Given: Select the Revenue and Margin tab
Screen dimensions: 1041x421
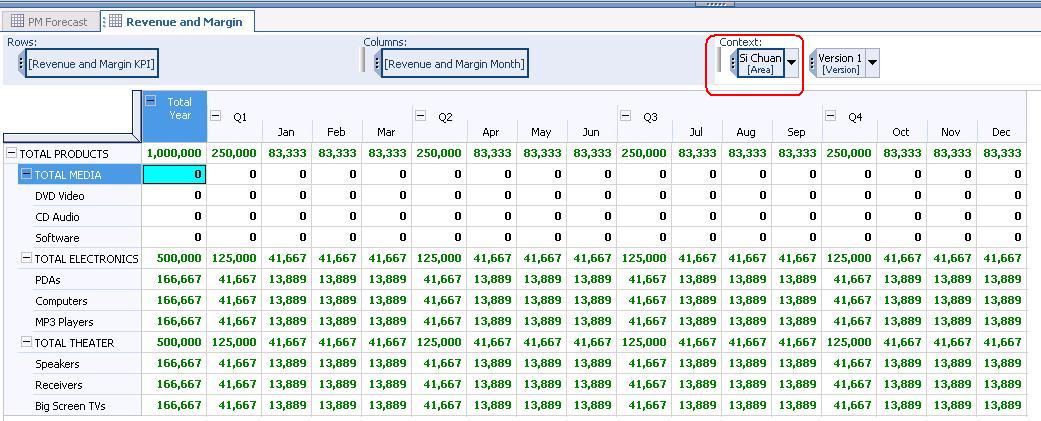Looking at the screenshot, I should (x=178, y=21).
